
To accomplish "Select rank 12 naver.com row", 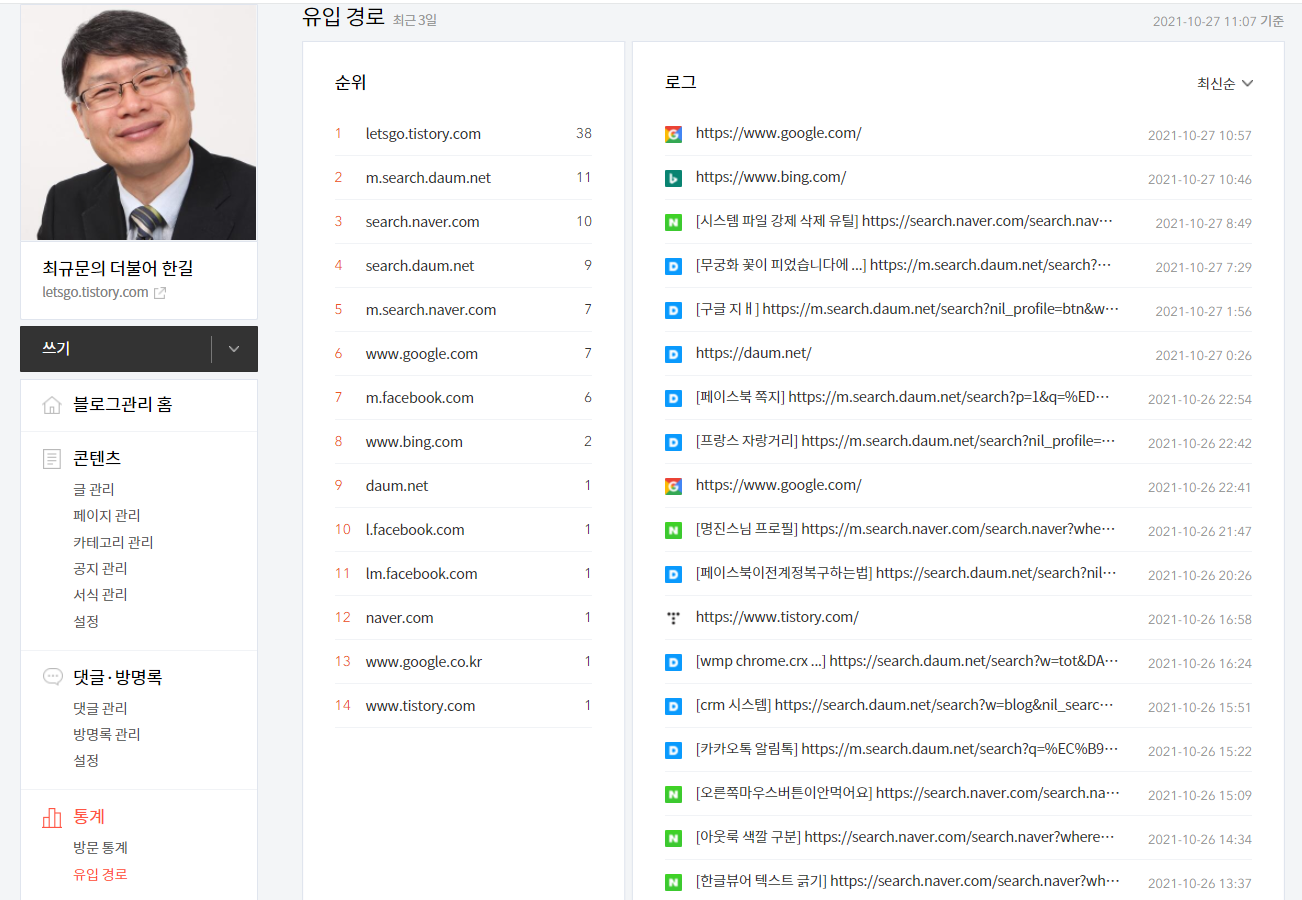I will 463,618.
